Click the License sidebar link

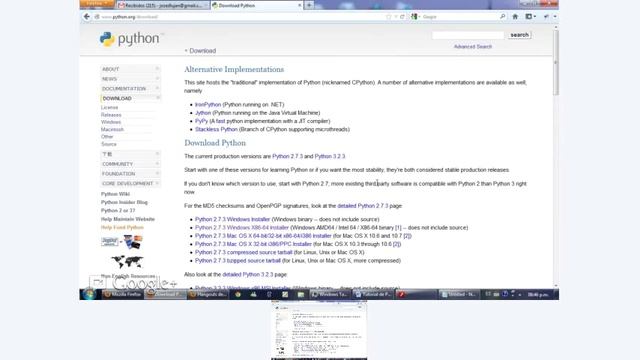[109, 107]
